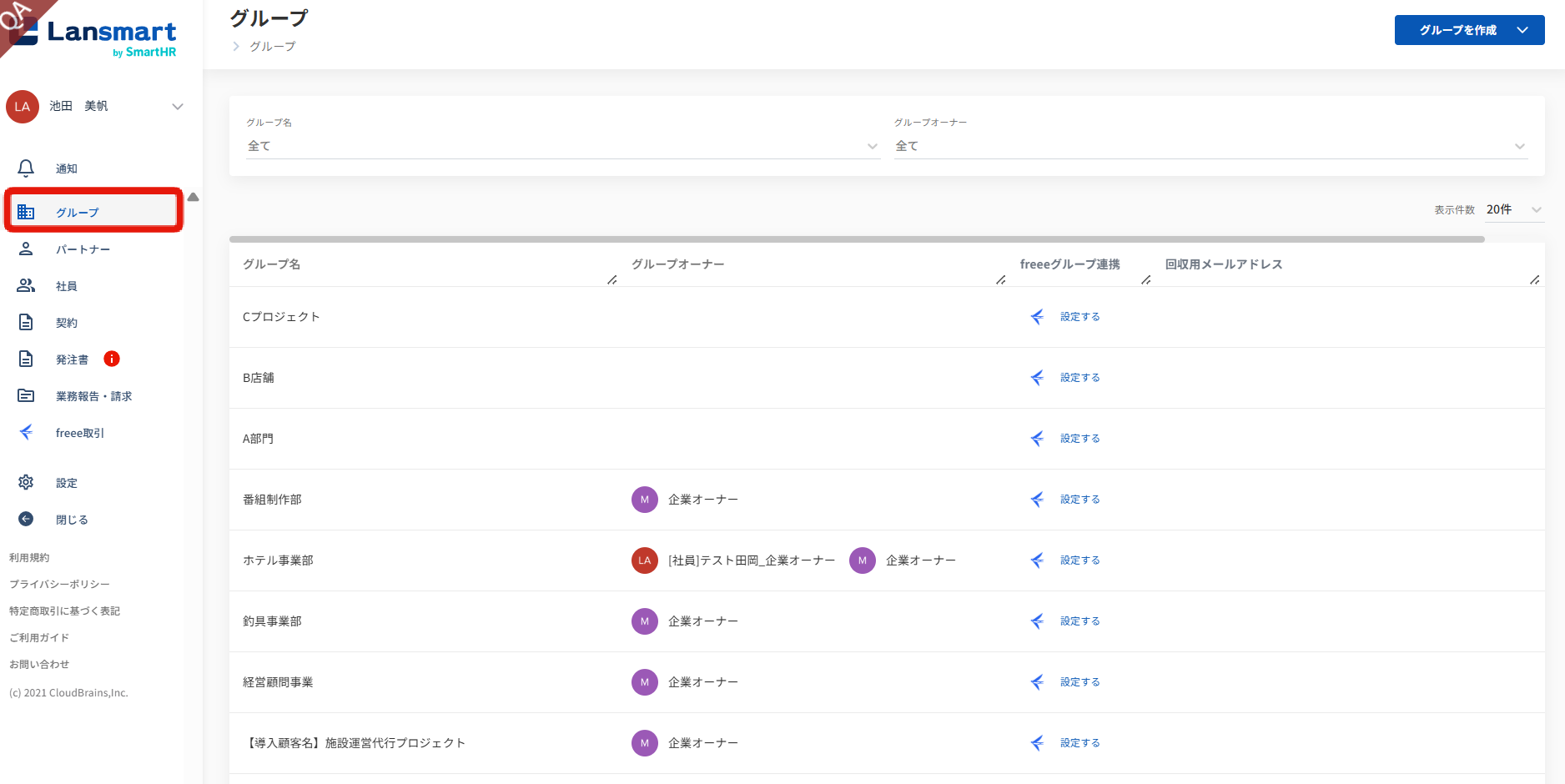Go to 業務報告・請求 in the sidebar

click(93, 396)
